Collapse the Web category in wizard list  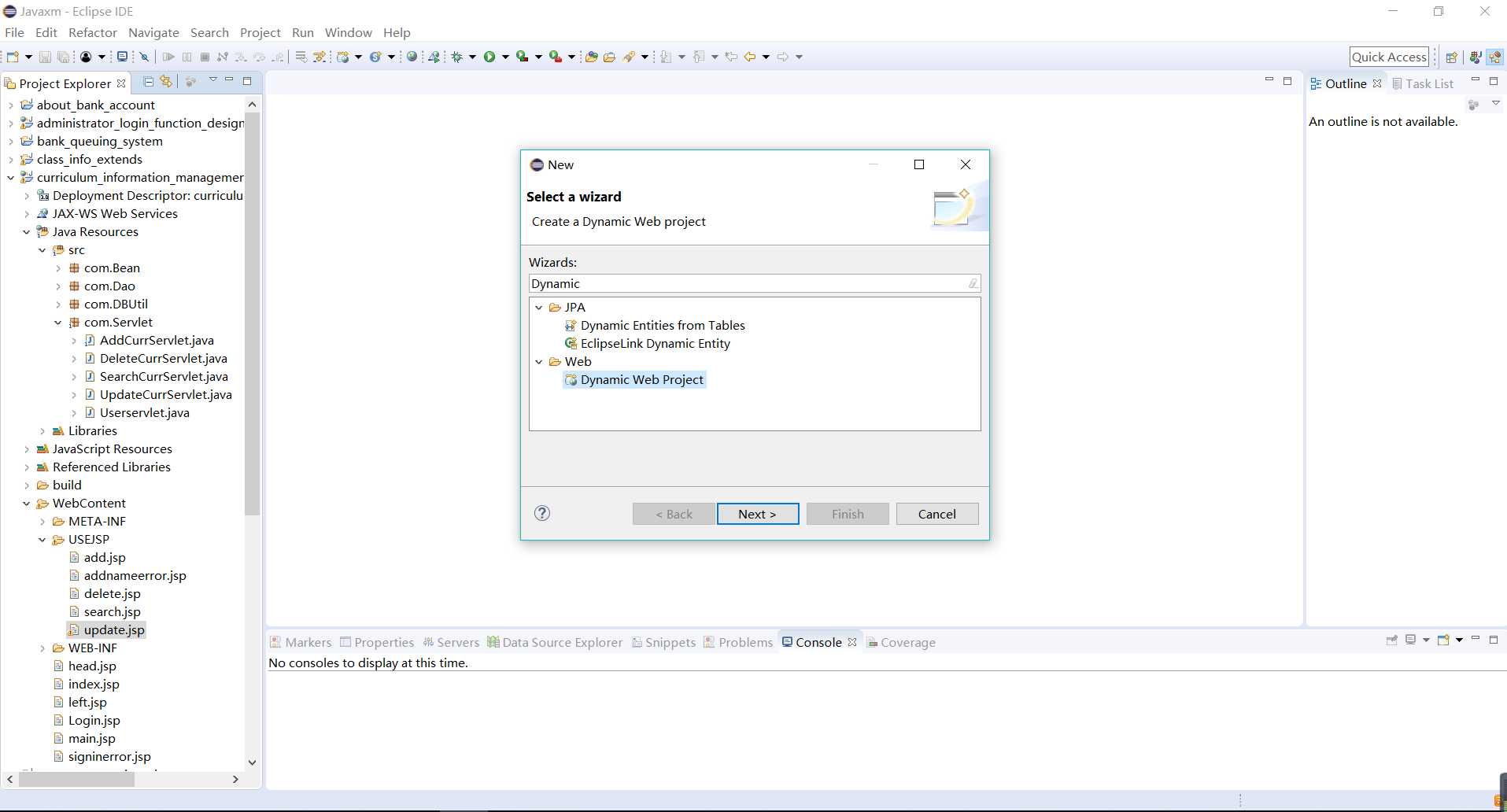539,362
